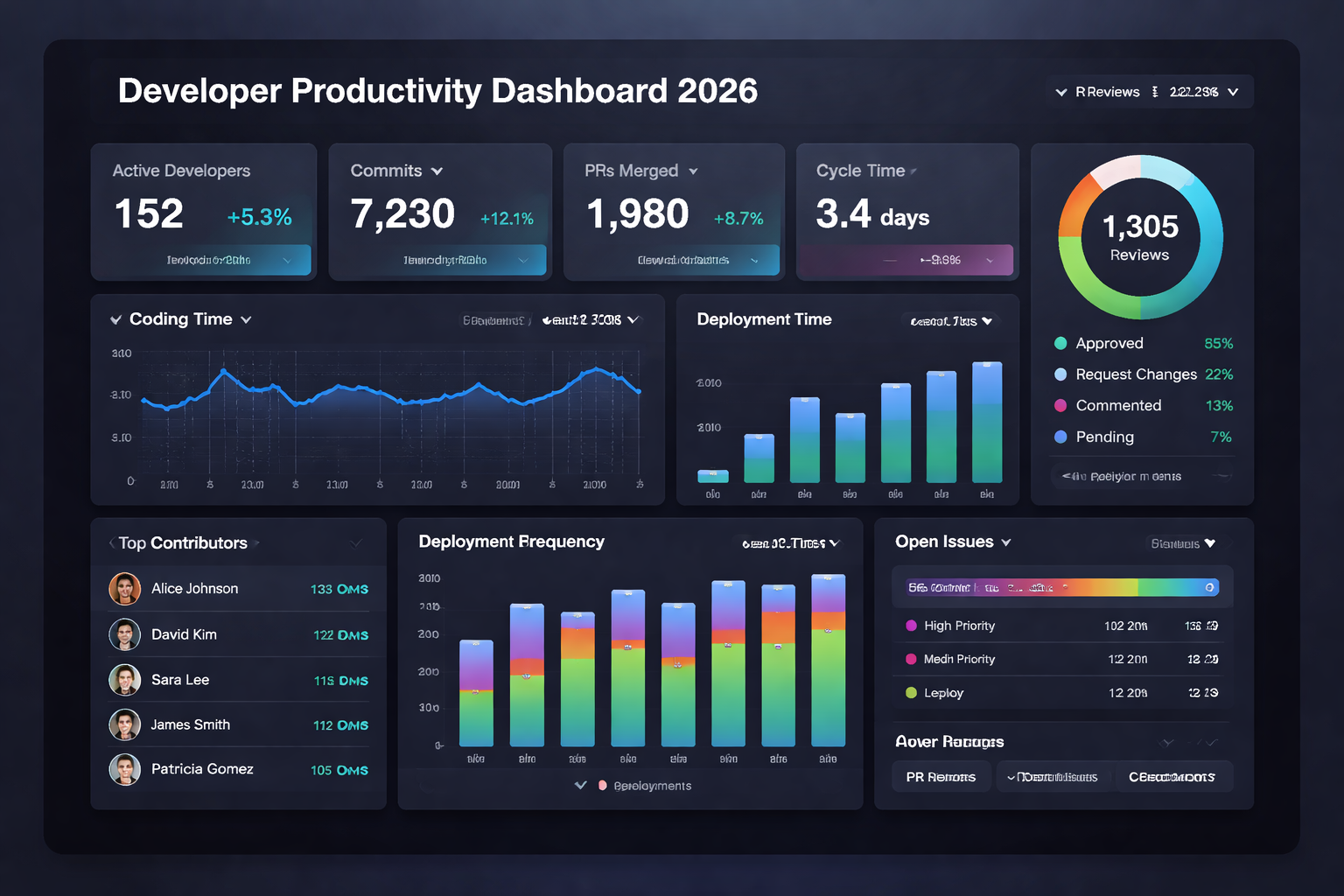Expand the chevron after 222.23% in header
This screenshot has width=1344, height=896.
tap(1233, 92)
